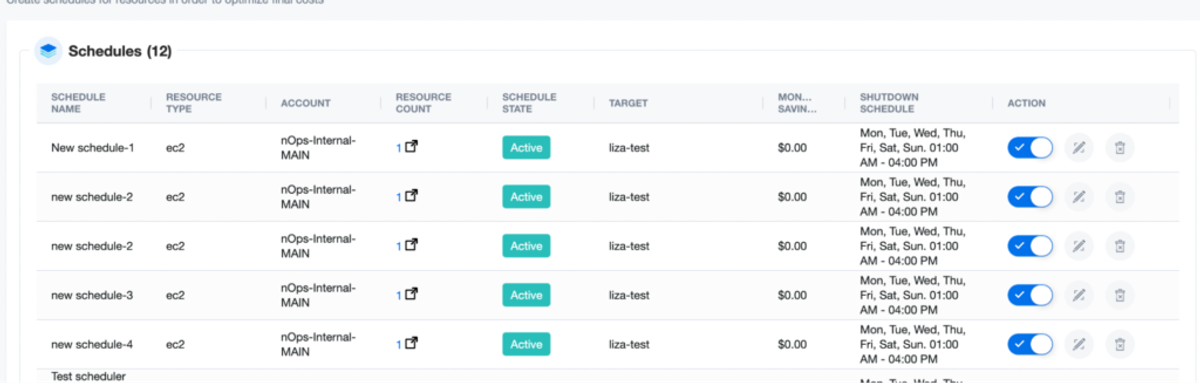Click $0.00 savings for new schedule-3
Screen dimensions: 1200x383
(792, 295)
